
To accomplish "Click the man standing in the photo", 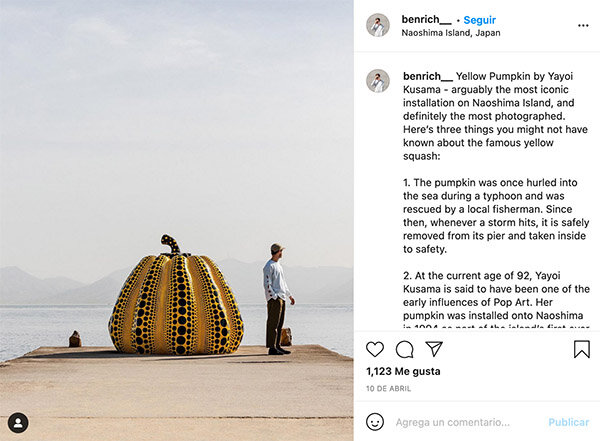I will coord(277,299).
